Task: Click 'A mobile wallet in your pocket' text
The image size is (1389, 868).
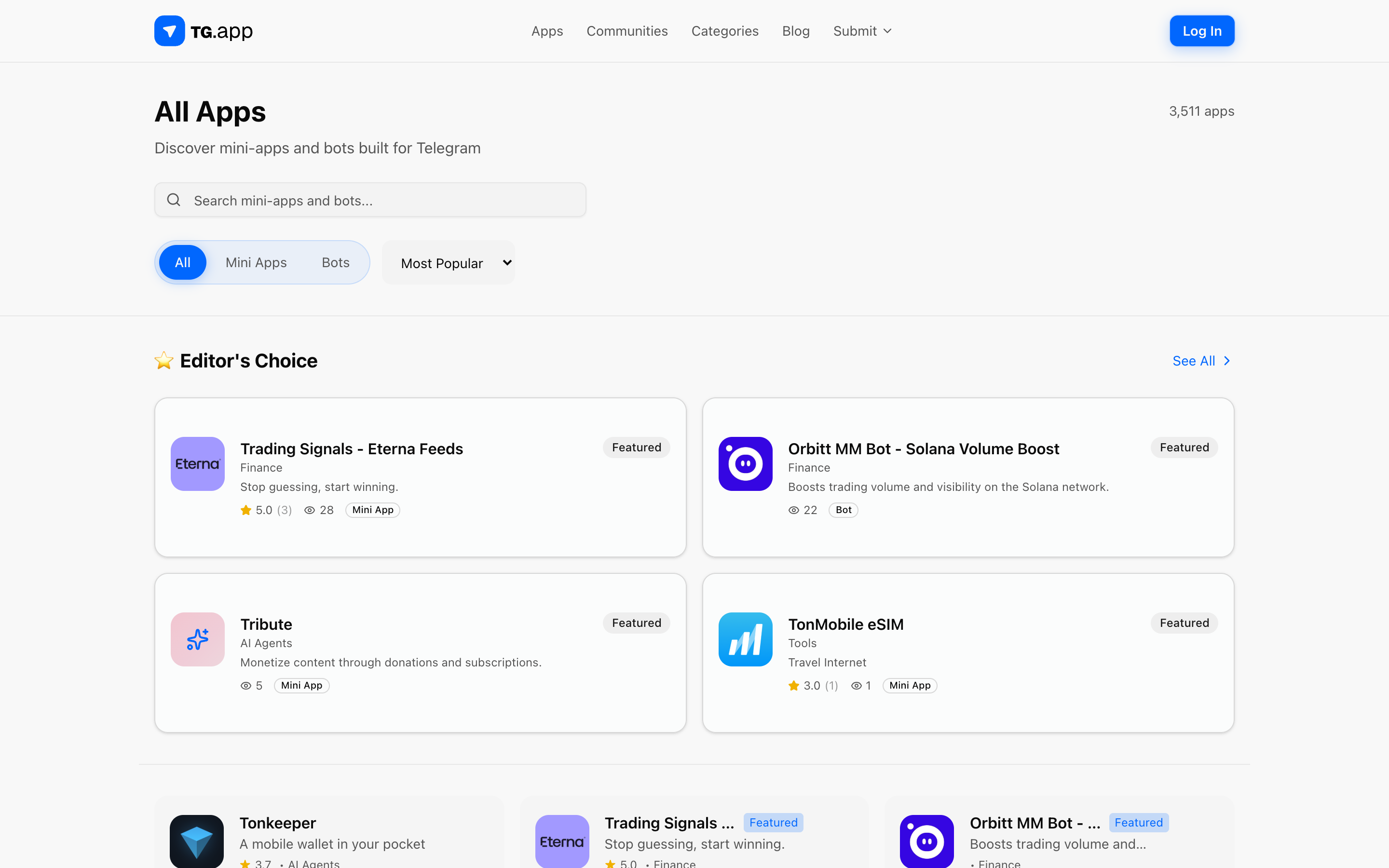Action: pyautogui.click(x=332, y=844)
